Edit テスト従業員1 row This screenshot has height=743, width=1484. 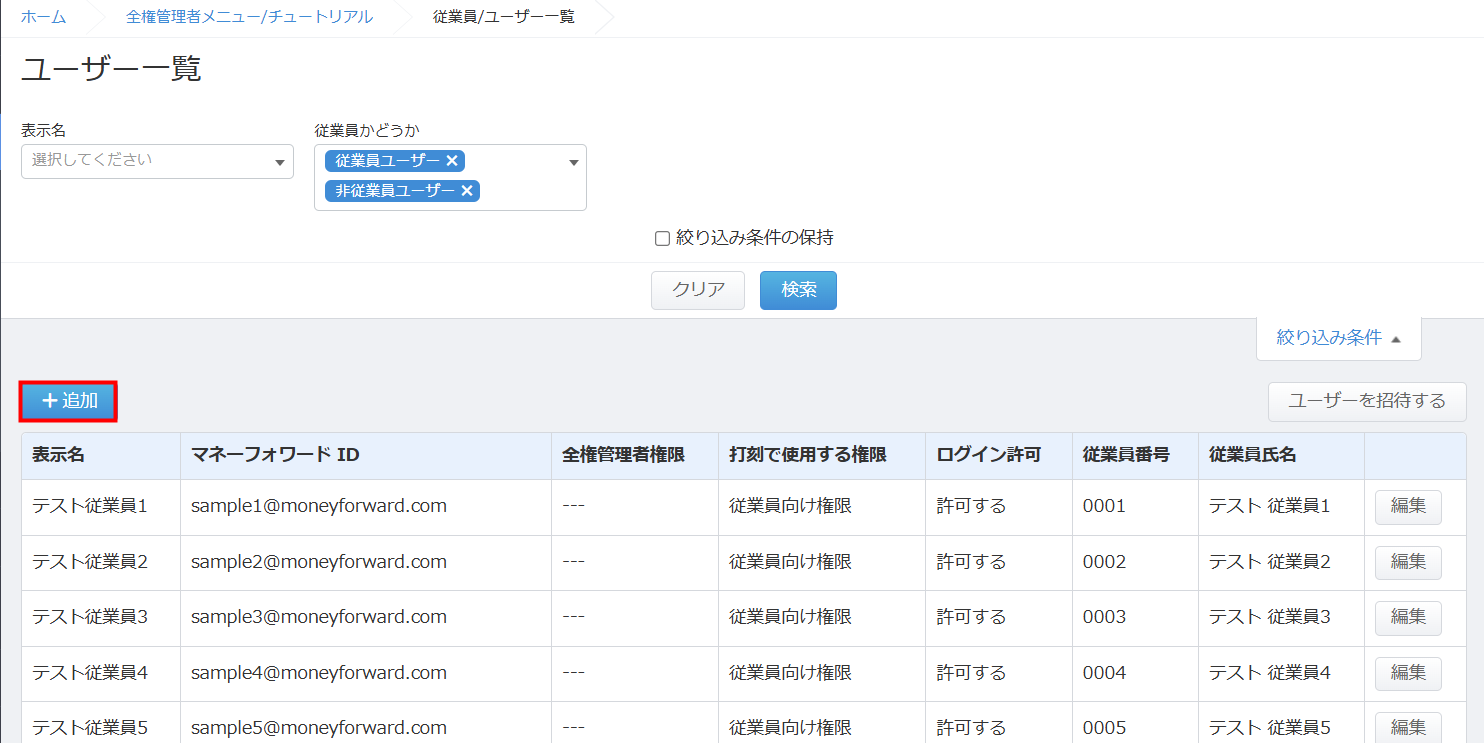click(x=1407, y=506)
